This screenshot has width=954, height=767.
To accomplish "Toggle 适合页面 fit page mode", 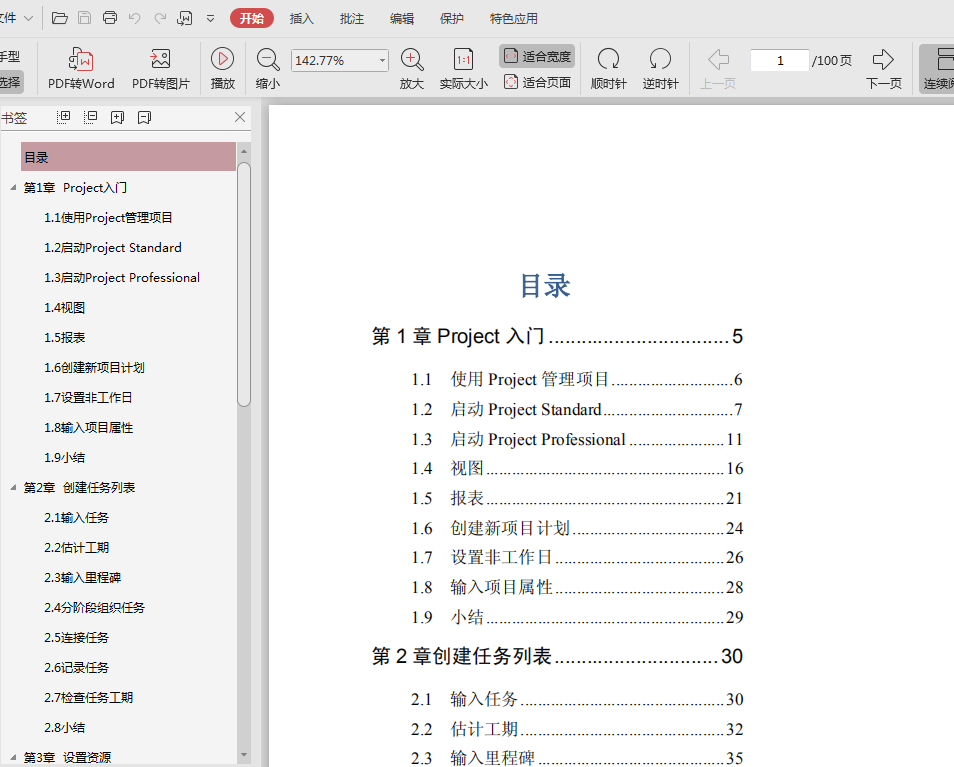I will tap(537, 82).
